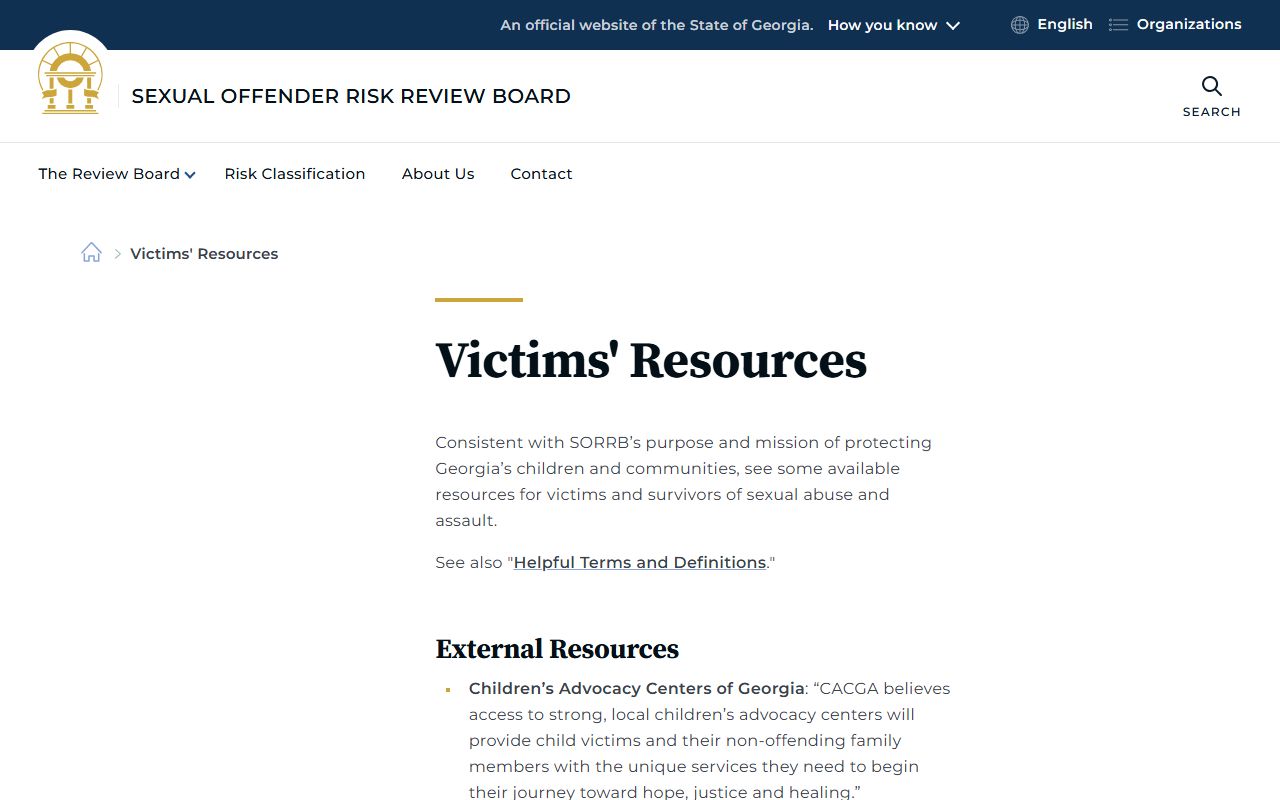Click the External Resources heading
Viewport: 1280px width, 800px height.
557,649
